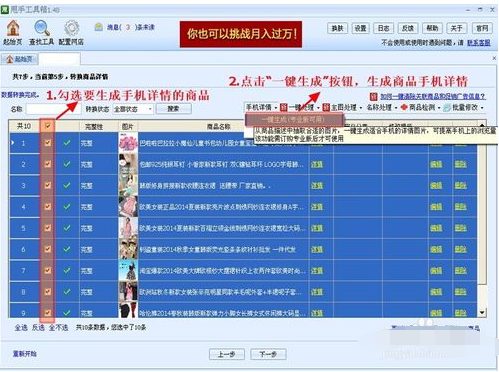Image resolution: width=499 pixels, height=372 pixels.
Task: Toggle the select-all checkbox in table header
Action: click(48, 126)
